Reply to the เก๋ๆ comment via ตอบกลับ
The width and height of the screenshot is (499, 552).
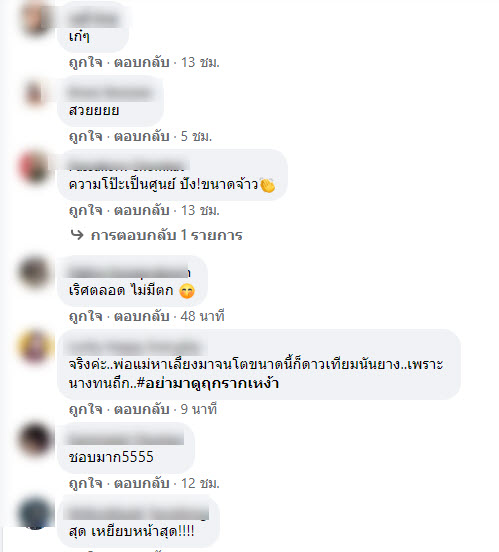[142, 62]
